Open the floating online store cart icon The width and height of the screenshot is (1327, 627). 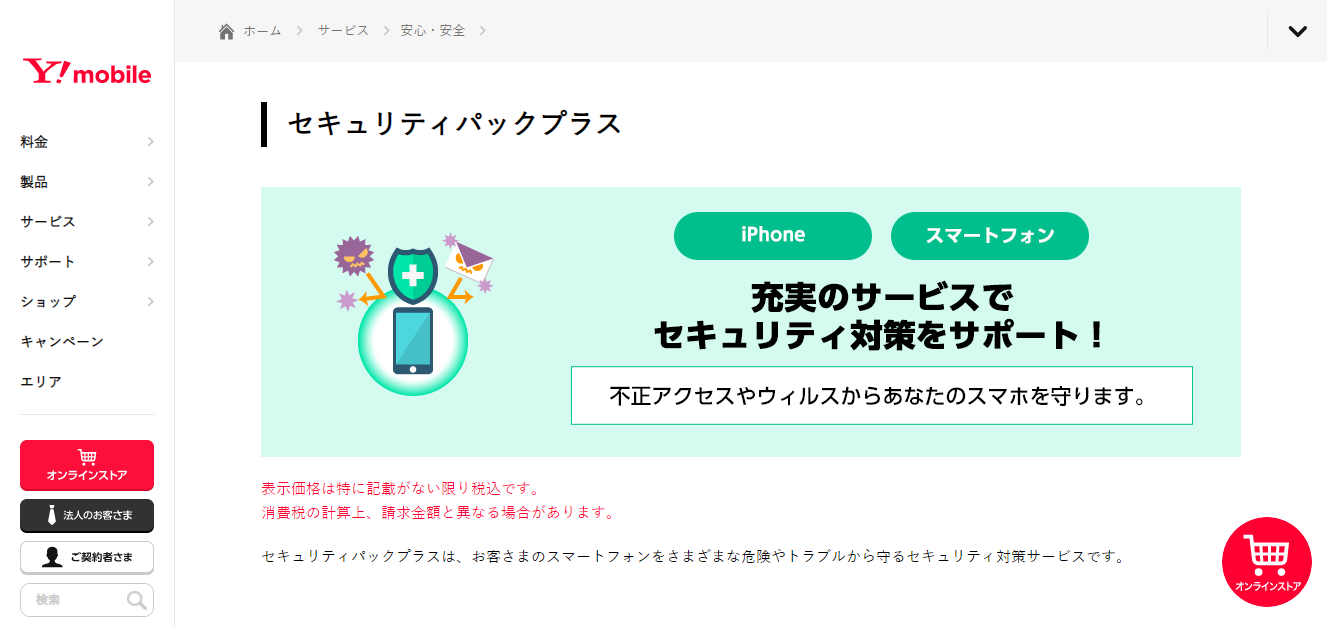click(x=1267, y=562)
